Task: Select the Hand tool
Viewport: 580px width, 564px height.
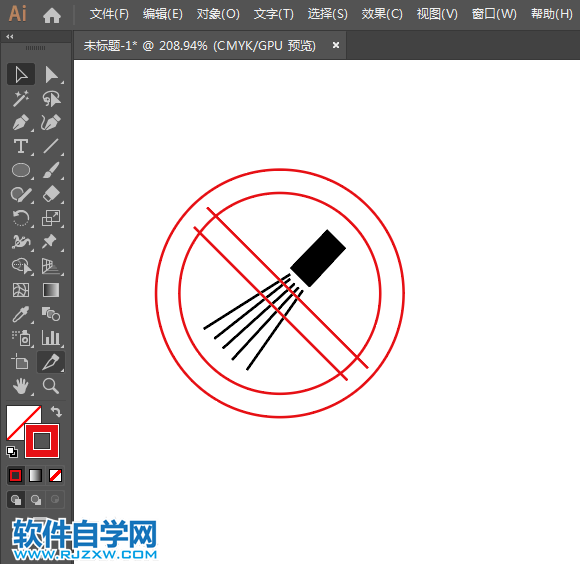Action: 21,386
